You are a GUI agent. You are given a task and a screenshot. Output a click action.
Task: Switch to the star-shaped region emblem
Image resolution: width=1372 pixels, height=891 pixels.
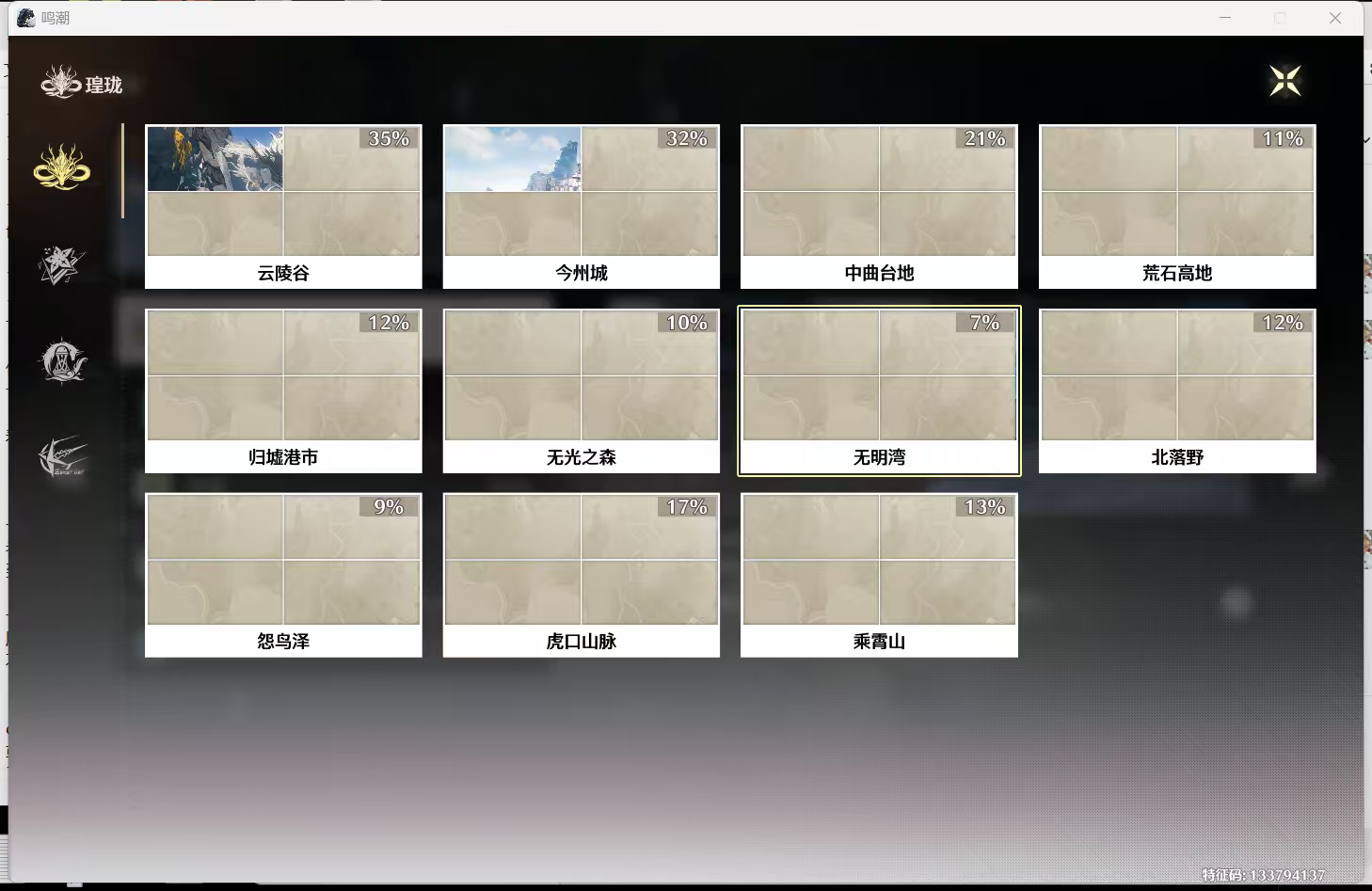[61, 265]
